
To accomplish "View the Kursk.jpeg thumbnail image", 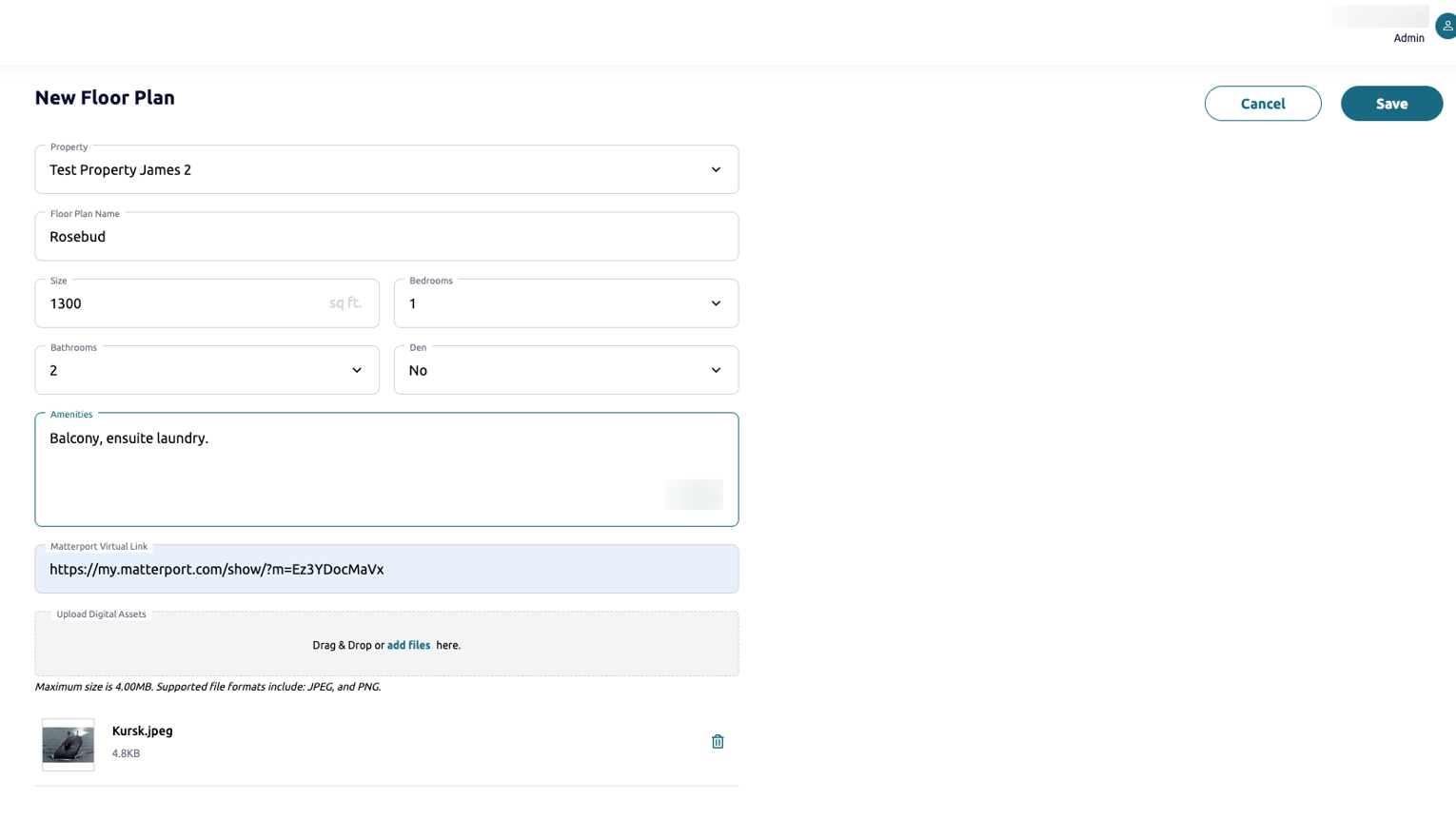I will pyautogui.click(x=69, y=745).
